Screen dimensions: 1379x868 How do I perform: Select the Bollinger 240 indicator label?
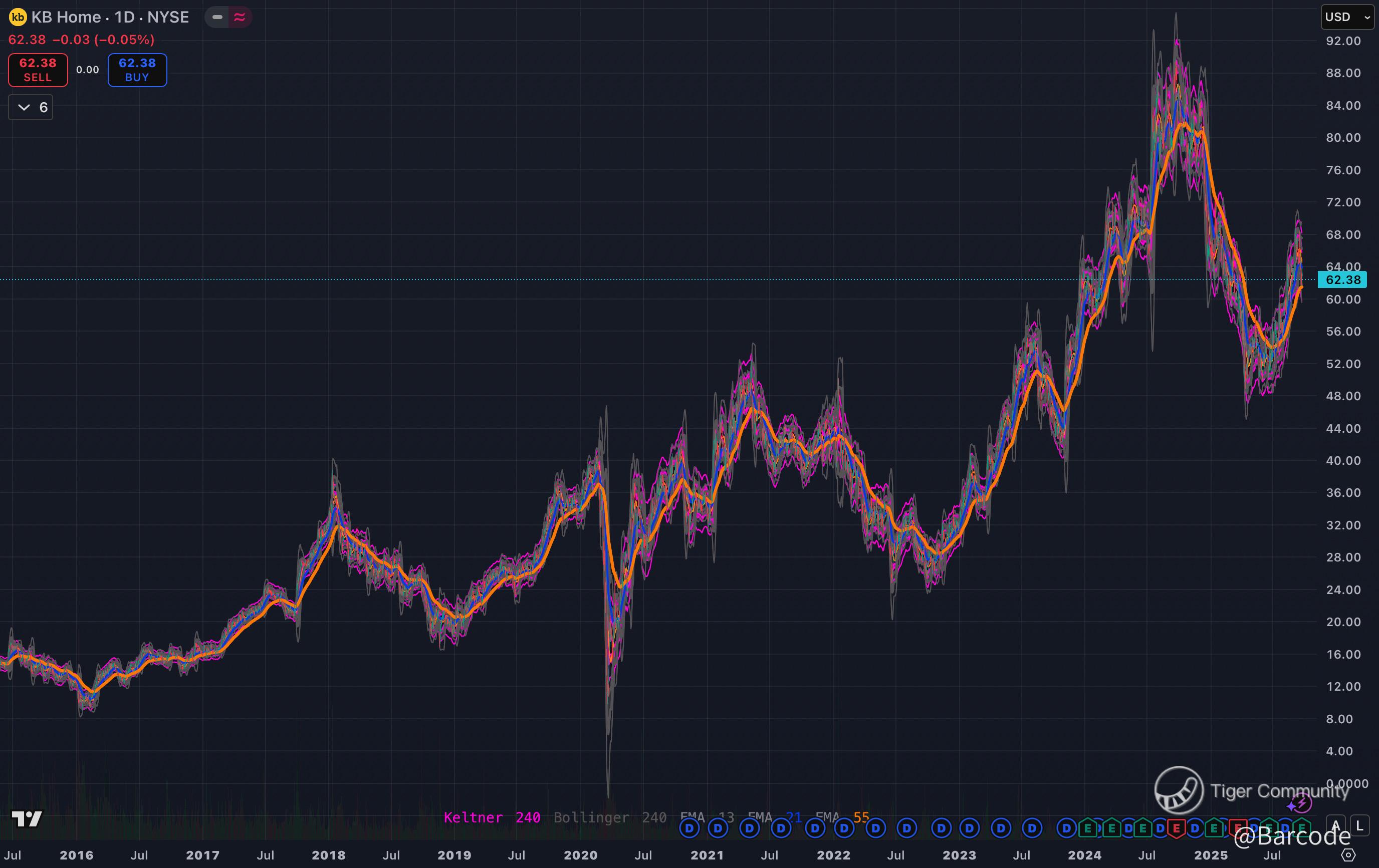[609, 817]
